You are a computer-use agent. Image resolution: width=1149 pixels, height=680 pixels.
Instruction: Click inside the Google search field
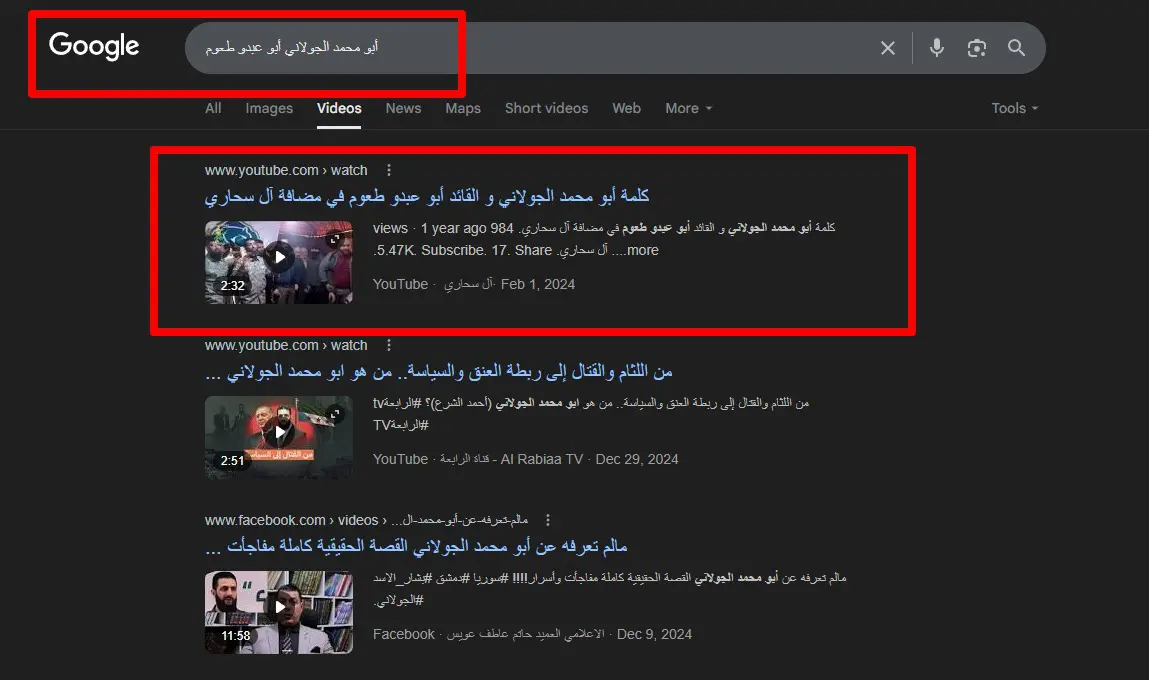coord(528,48)
